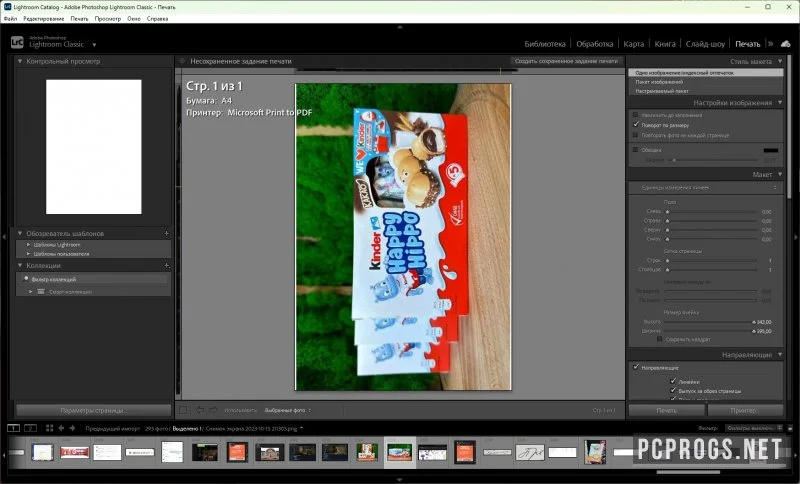
Task: Collapse top panel using top edge arrow
Action: point(399,27)
